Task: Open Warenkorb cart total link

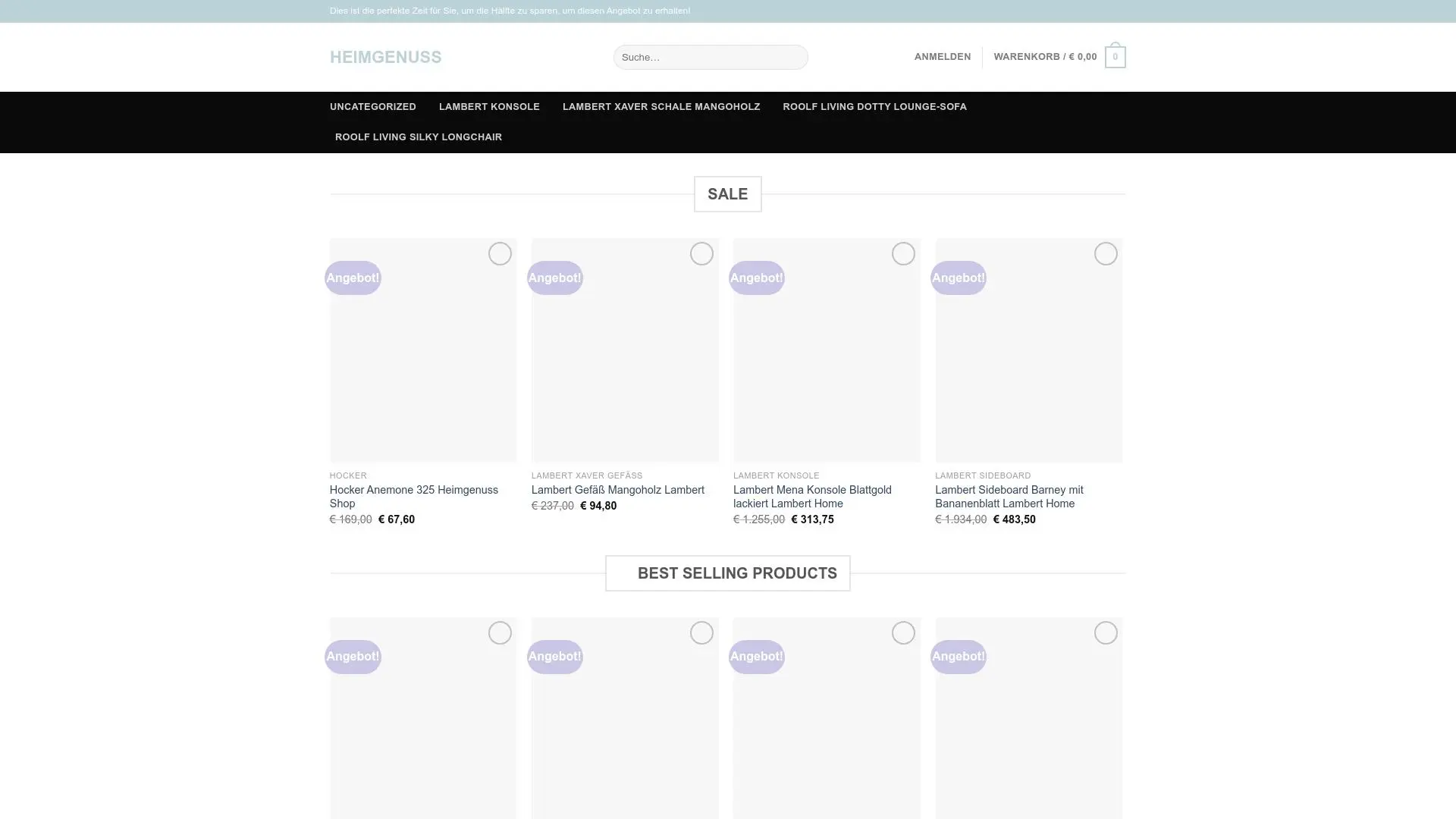Action: tap(1044, 57)
